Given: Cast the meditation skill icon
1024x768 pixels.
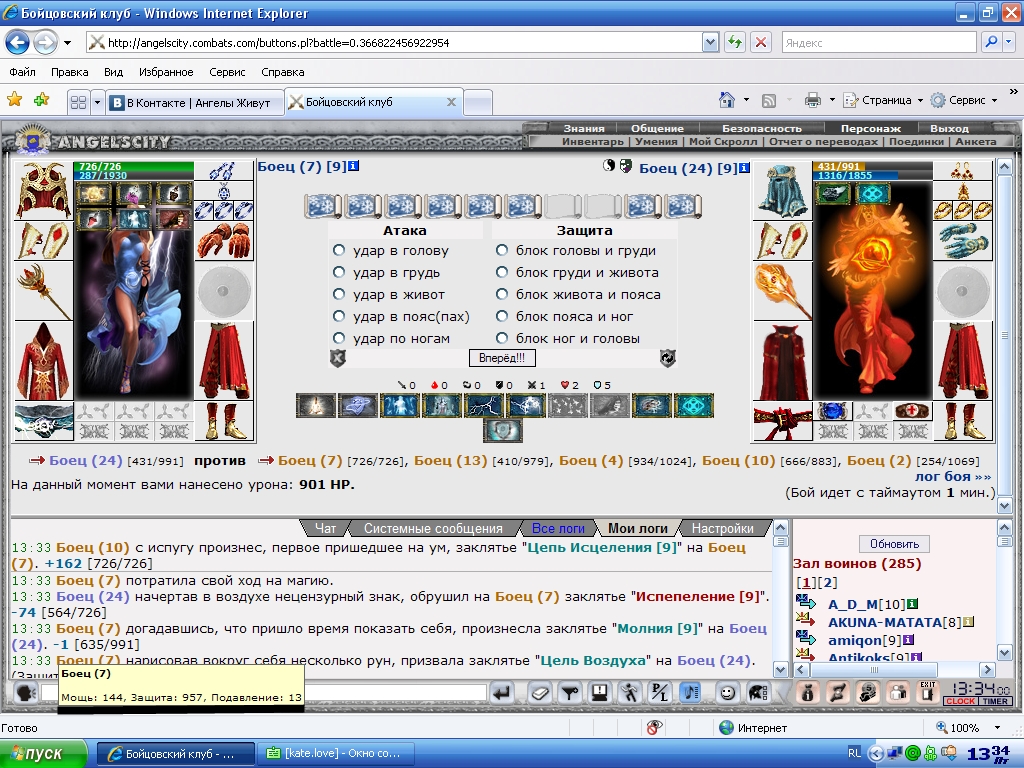Looking at the screenshot, I should click(x=316, y=406).
